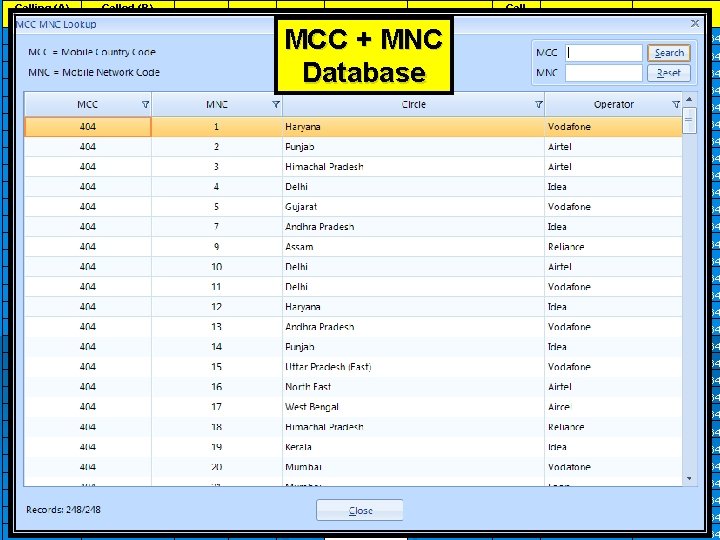Image resolution: width=720 pixels, height=540 pixels.
Task: Select Andhra Pradesh Vodafone row, MNC 13
Action: (353, 326)
